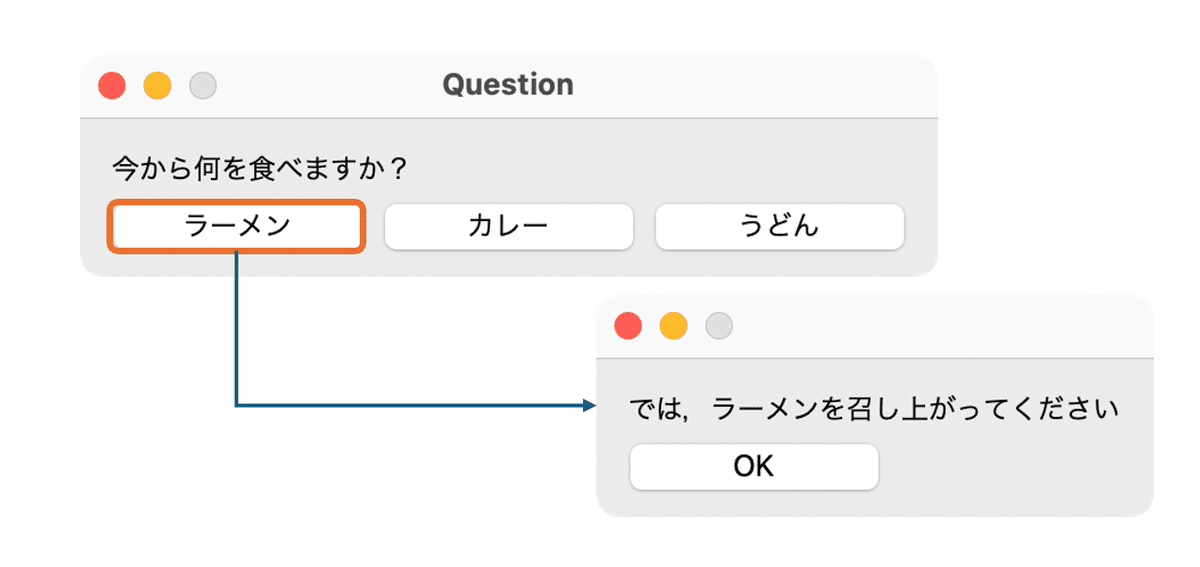
Task: Click the empty title bar above the OK dialog
Action: (940, 327)
